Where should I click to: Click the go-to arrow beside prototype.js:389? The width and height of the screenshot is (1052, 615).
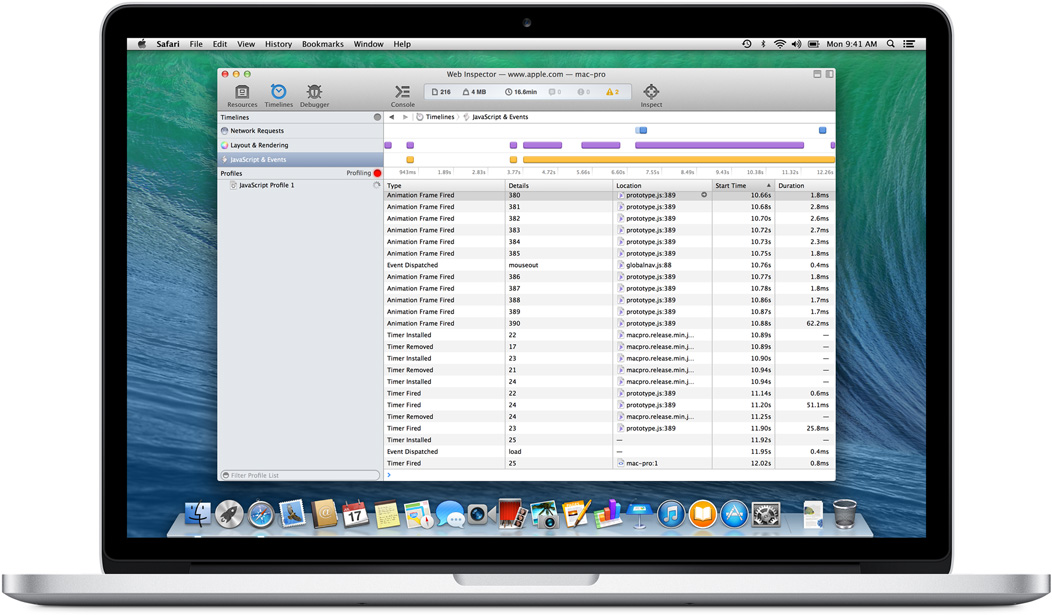click(704, 195)
